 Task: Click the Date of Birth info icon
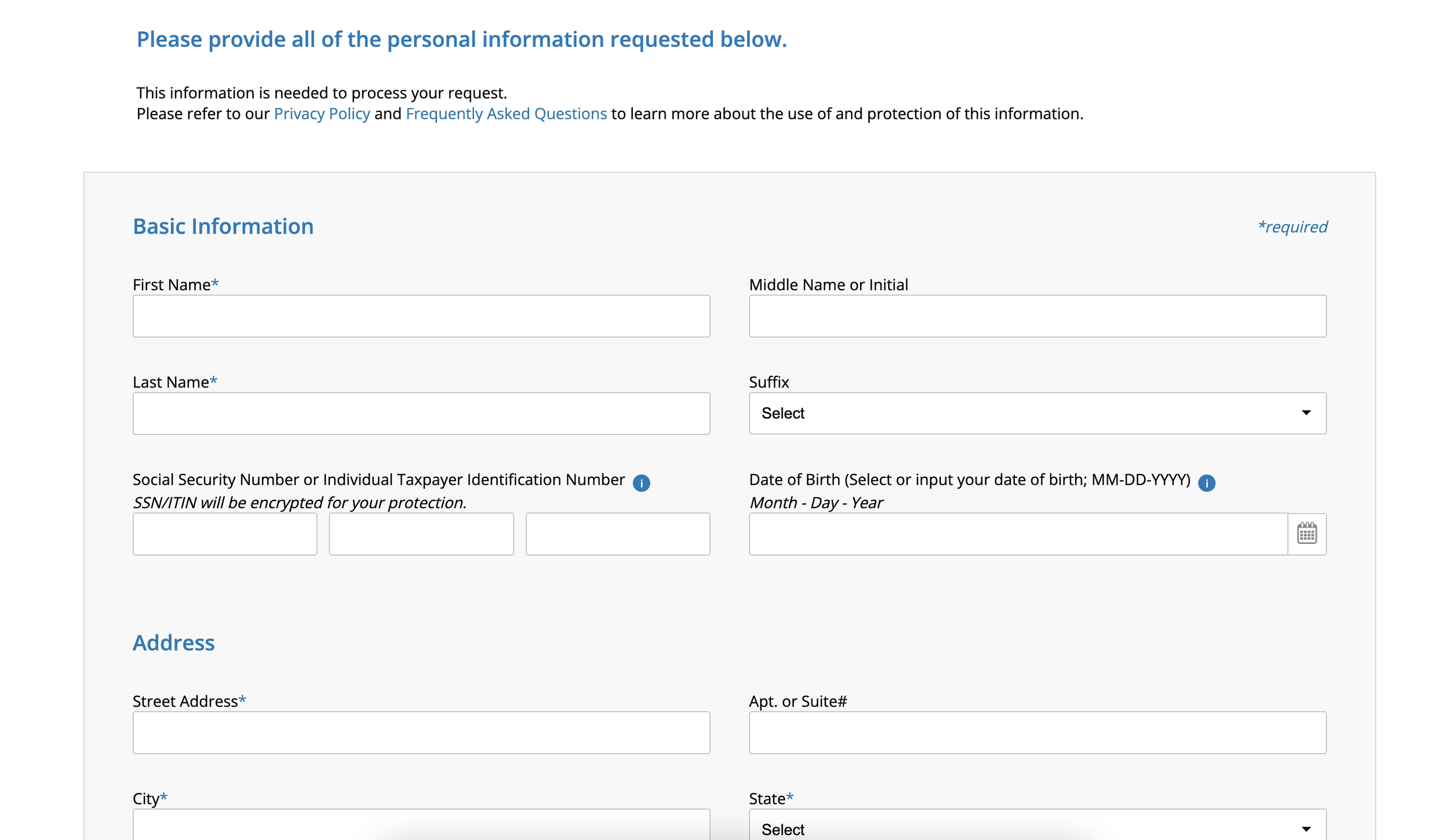(x=1206, y=483)
